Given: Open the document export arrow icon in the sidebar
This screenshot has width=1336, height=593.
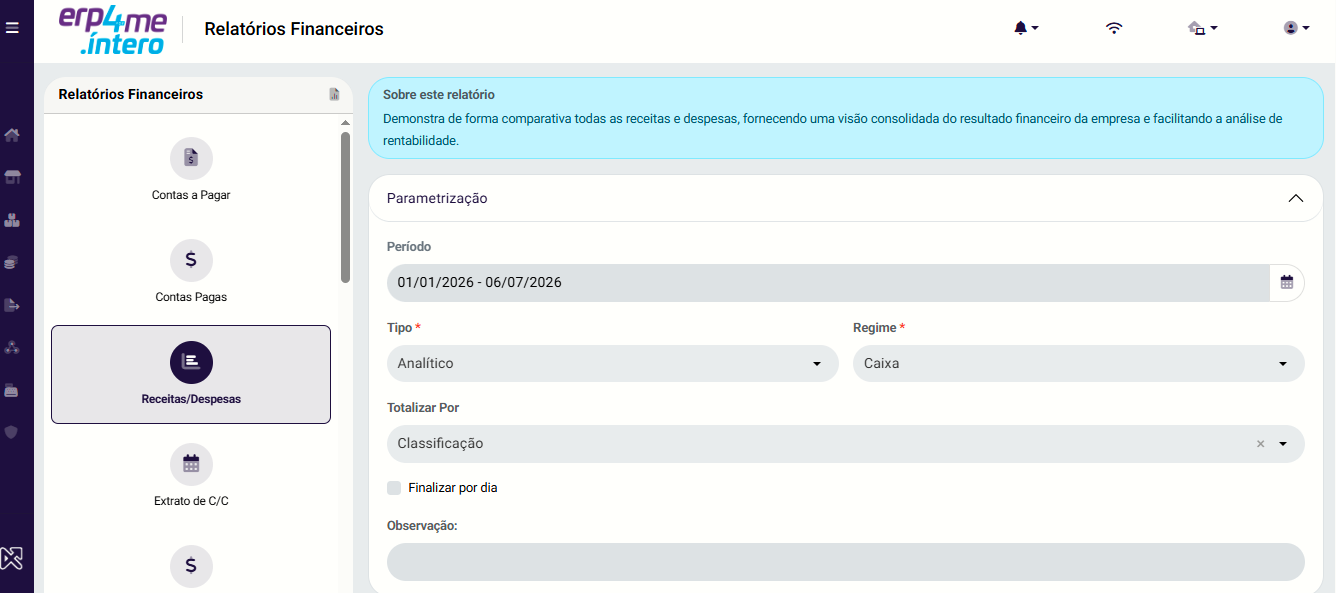Looking at the screenshot, I should coord(12,304).
